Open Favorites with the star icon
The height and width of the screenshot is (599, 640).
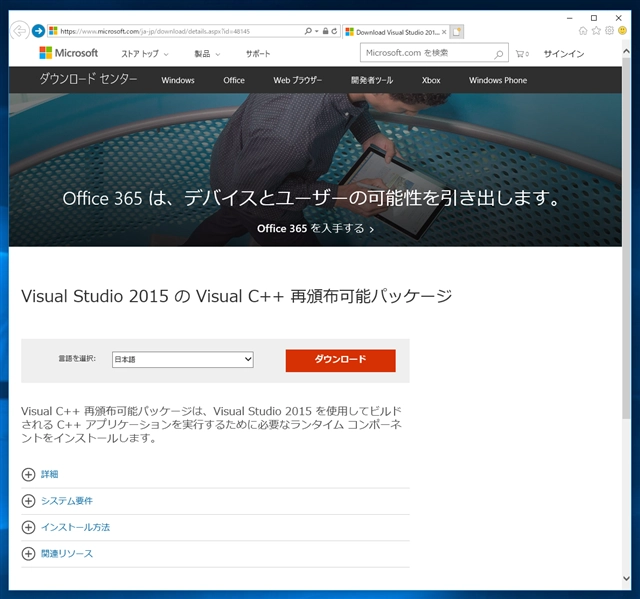pyautogui.click(x=596, y=31)
